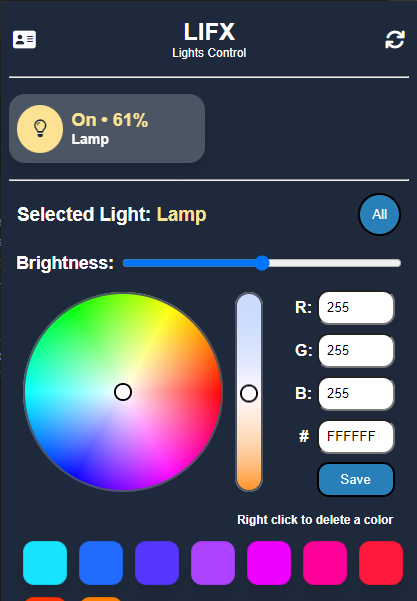Viewport: 417px width, 601px height.
Task: Apply the hot pink saved color swatch
Action: click(325, 563)
